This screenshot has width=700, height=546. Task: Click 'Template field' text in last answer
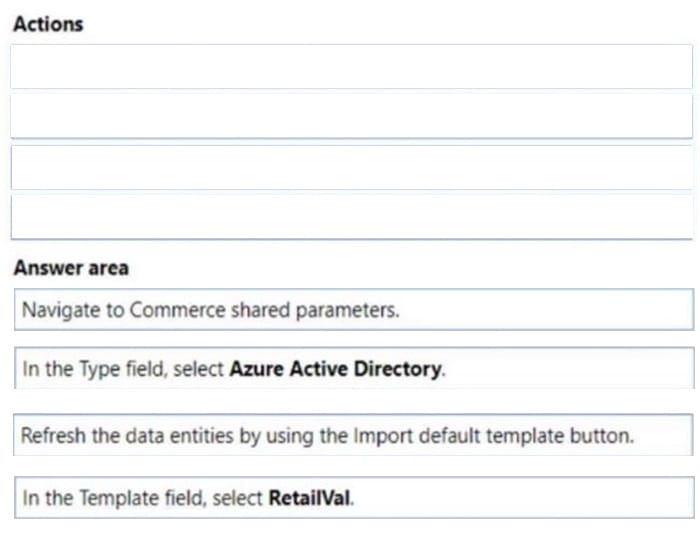142,498
